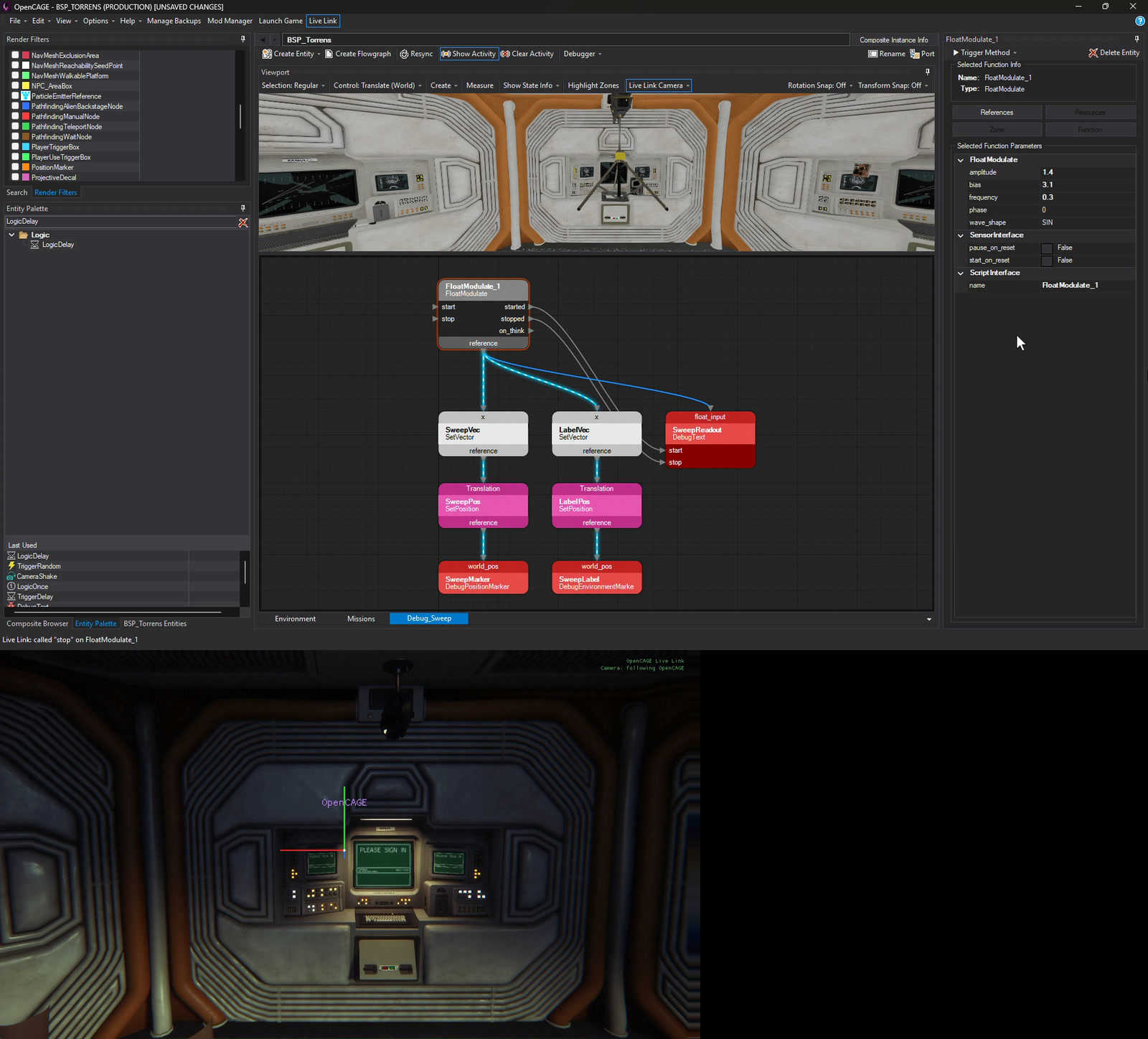This screenshot has width=1148, height=1039.
Task: Enable pause_on_reset checkbox
Action: coord(1047,248)
